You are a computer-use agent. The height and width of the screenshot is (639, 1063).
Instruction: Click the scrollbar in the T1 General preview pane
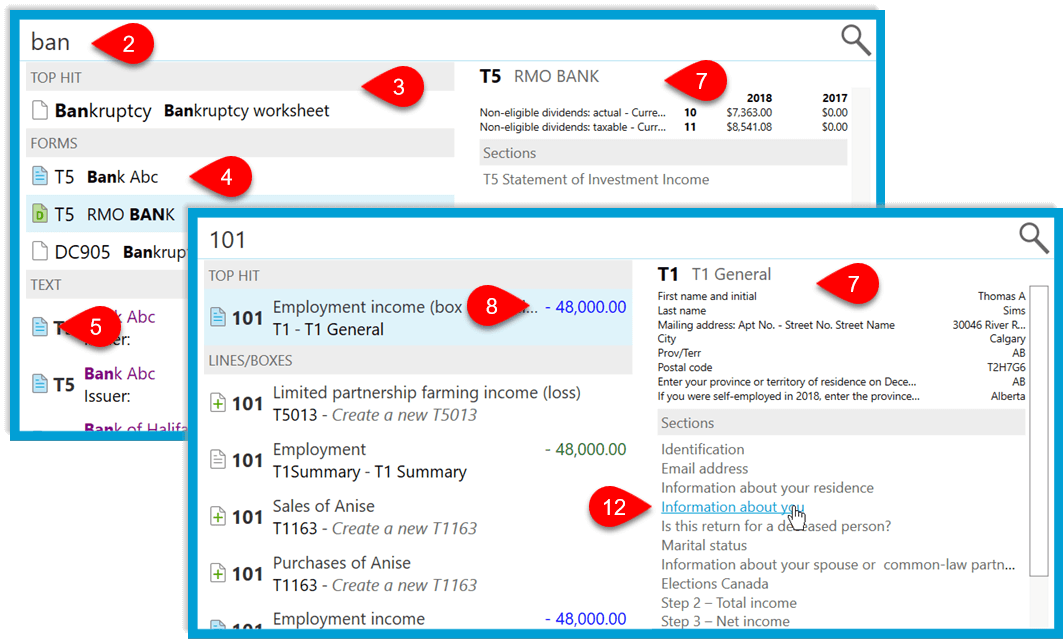coord(1039,431)
